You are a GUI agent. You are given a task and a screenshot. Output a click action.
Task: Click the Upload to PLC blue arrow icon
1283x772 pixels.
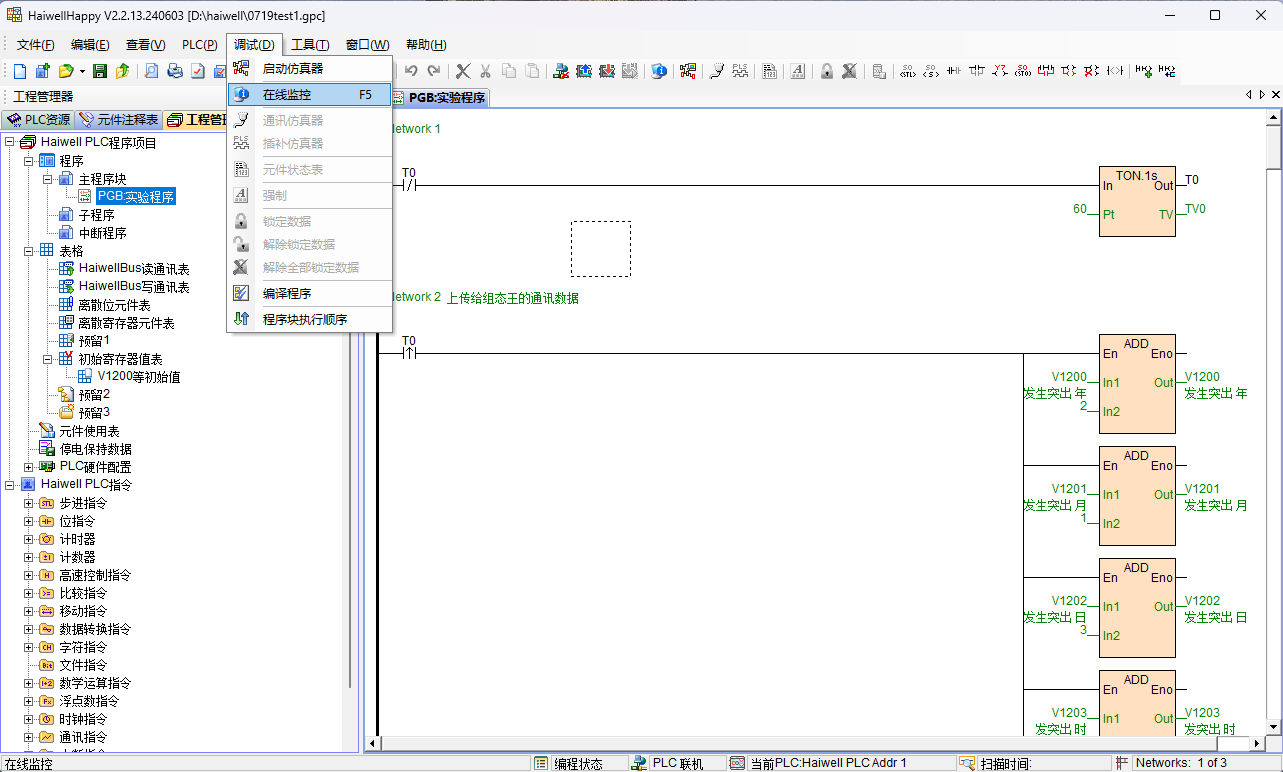click(583, 71)
